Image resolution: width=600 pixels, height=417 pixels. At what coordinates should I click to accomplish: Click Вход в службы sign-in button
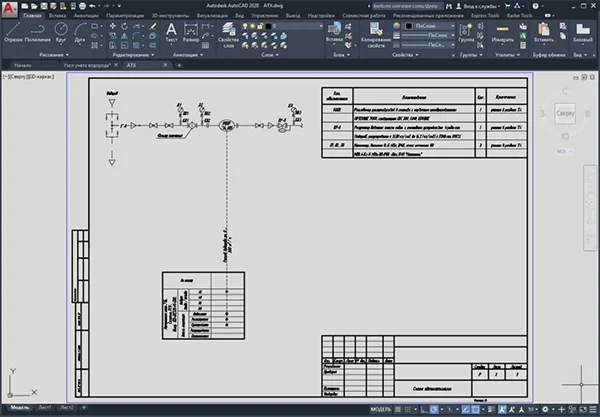tap(478, 6)
